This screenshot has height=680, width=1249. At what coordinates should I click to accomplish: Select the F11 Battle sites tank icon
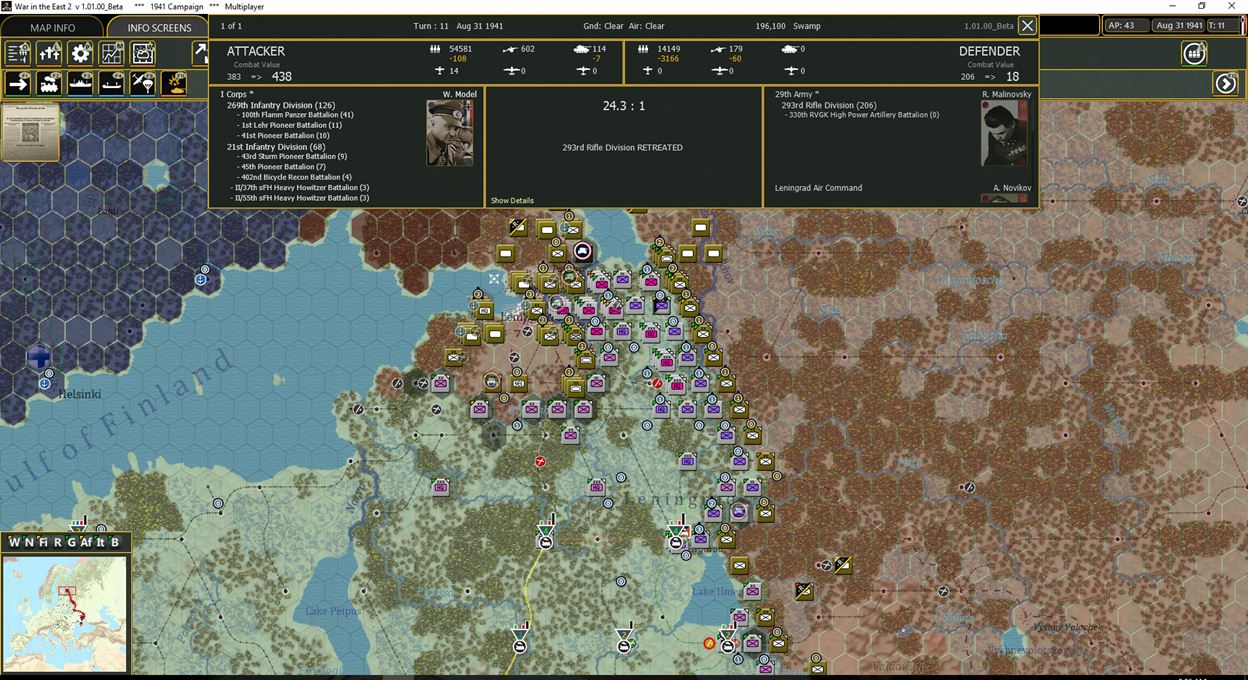[x=174, y=83]
